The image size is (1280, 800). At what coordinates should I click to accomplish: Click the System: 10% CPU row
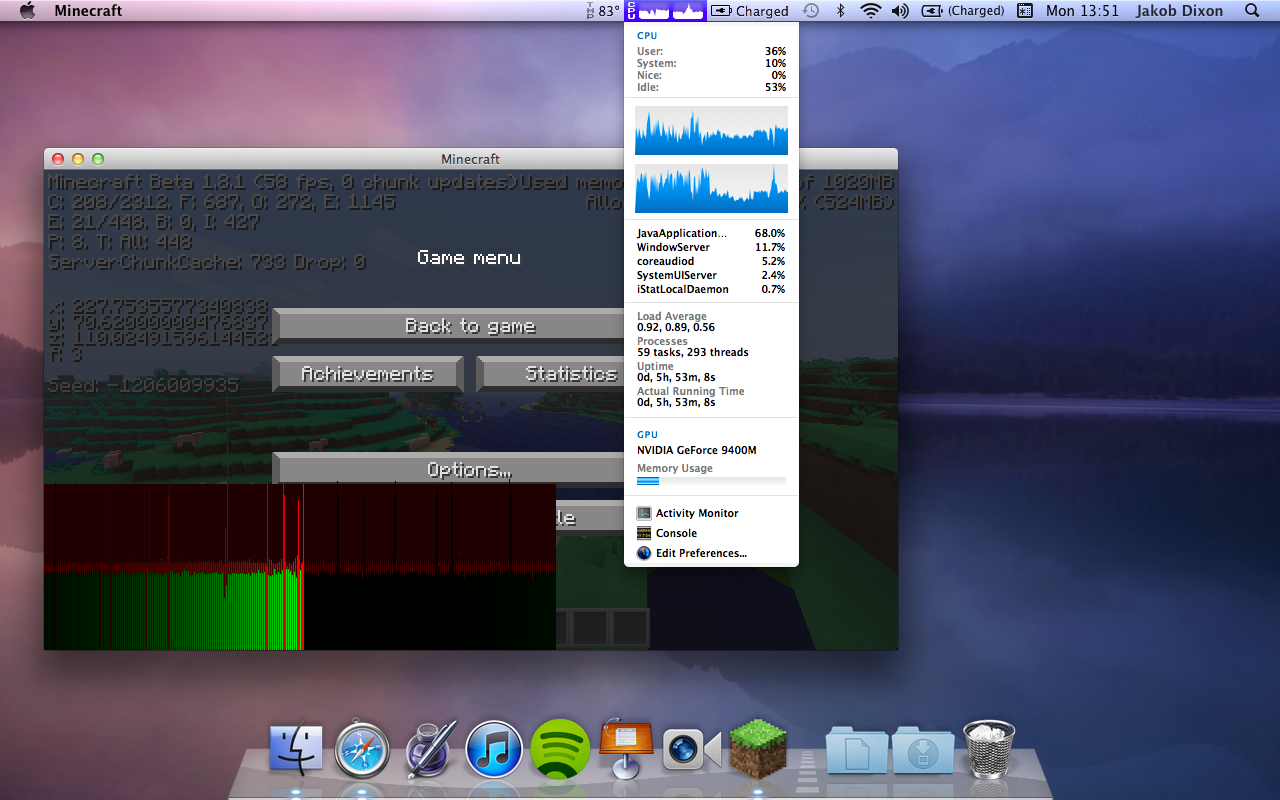click(x=711, y=63)
